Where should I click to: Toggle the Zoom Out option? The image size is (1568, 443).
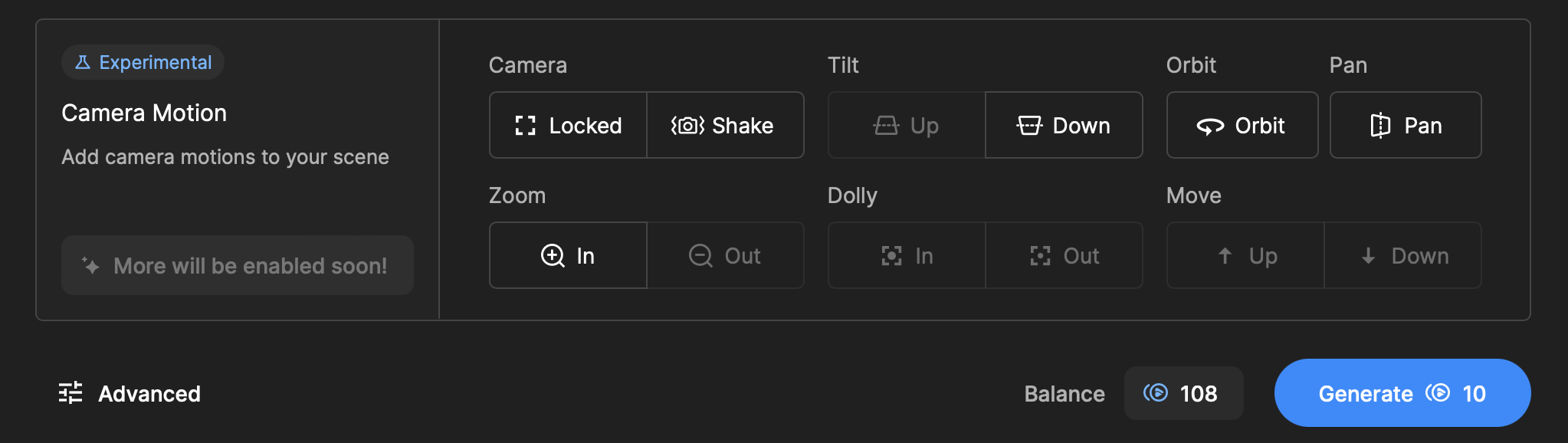coord(725,256)
